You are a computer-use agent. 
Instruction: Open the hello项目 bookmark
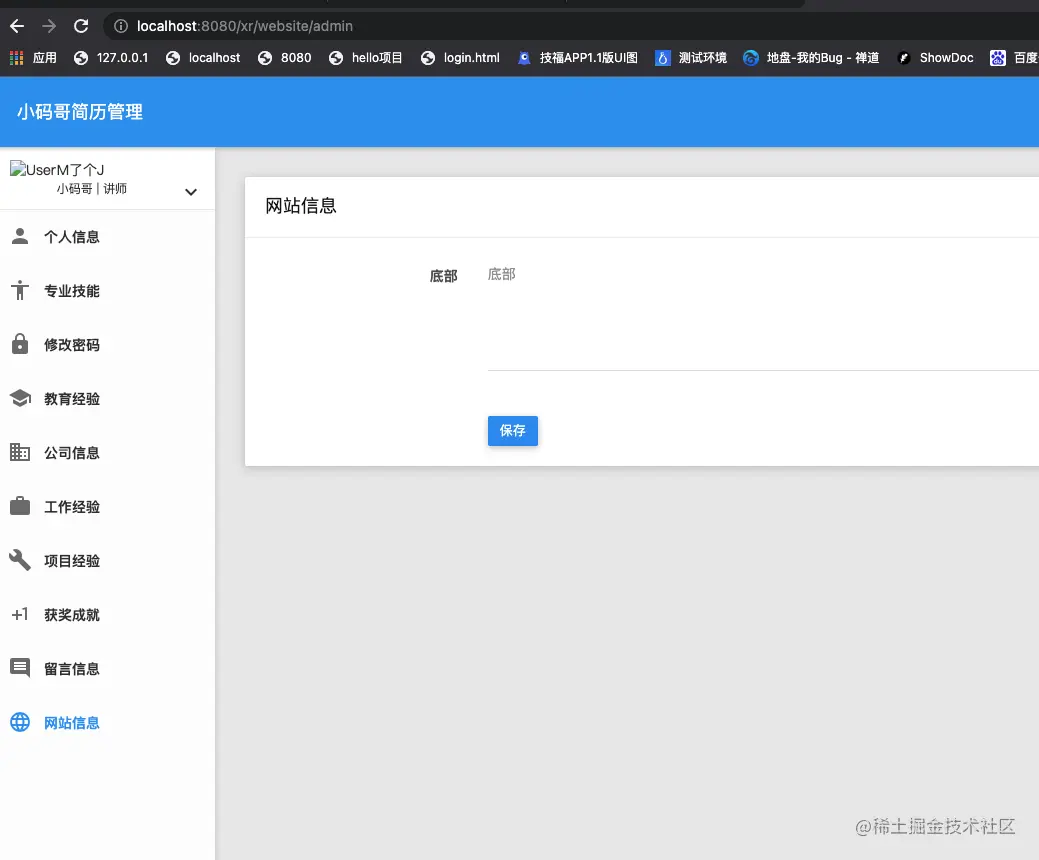click(365, 58)
